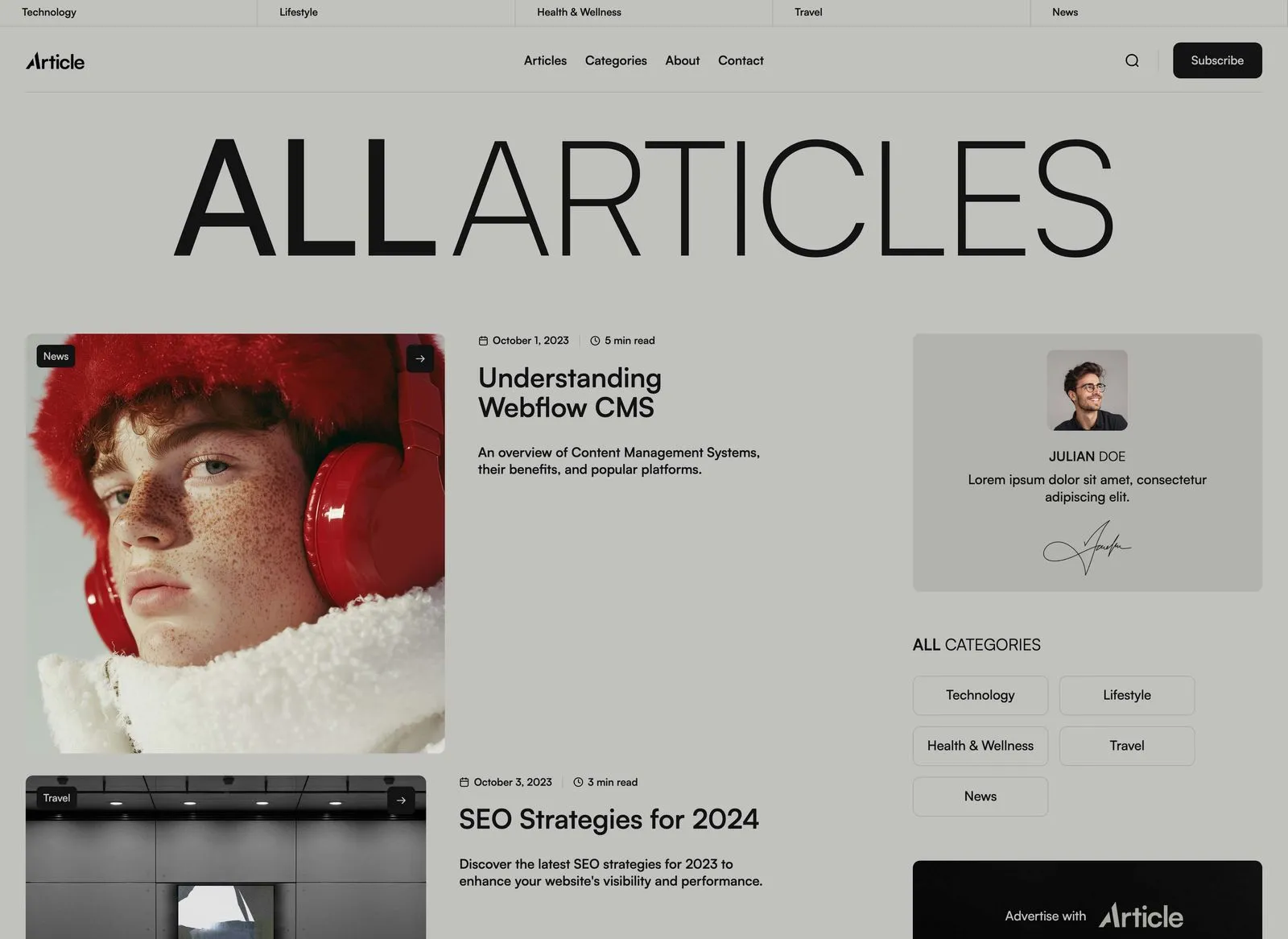
Task: Click the News tag on first article image
Action: [x=56, y=356]
